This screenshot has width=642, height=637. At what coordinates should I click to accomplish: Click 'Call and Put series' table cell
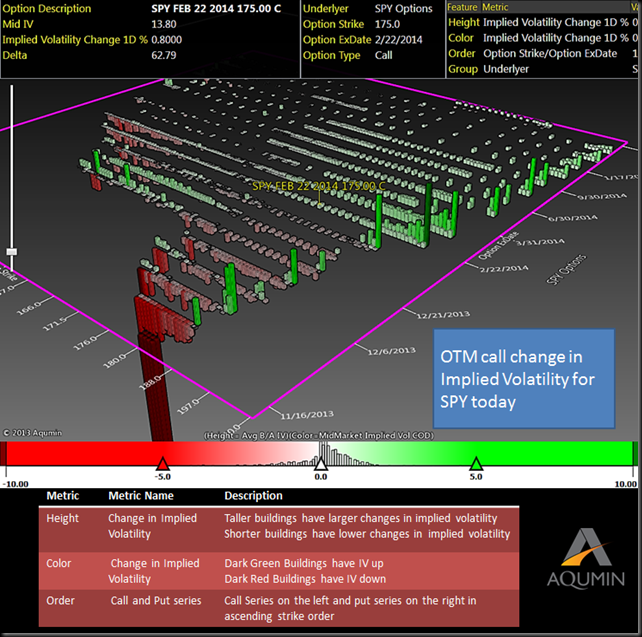pyautogui.click(x=156, y=601)
